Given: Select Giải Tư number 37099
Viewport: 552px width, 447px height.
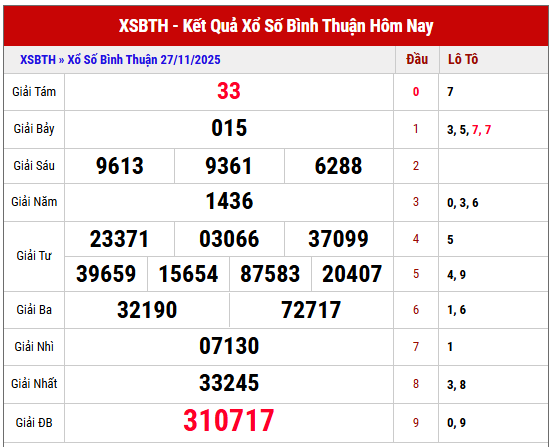Looking at the screenshot, I should click(x=338, y=239).
